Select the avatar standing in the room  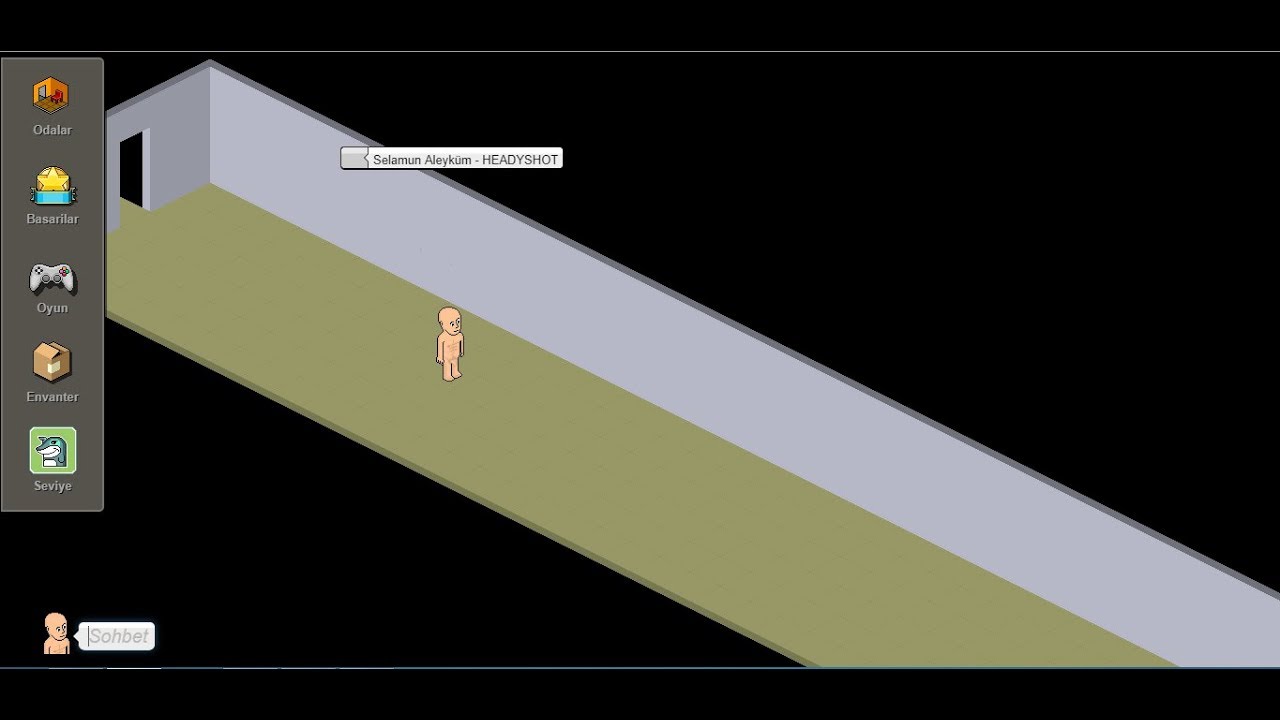click(x=450, y=344)
